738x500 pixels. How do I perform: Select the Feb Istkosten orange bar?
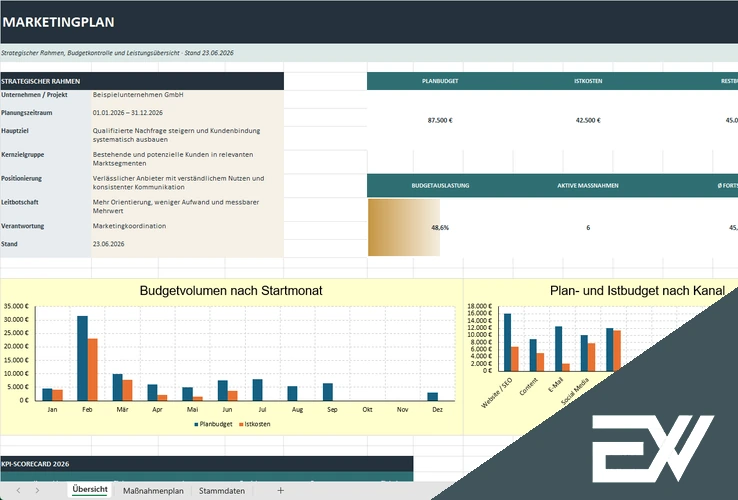point(93,370)
